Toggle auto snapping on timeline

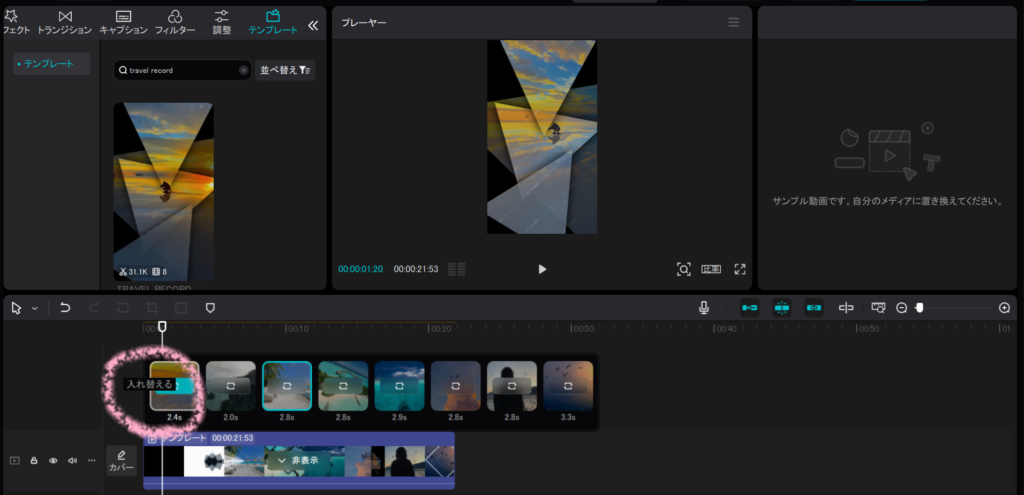coord(782,308)
